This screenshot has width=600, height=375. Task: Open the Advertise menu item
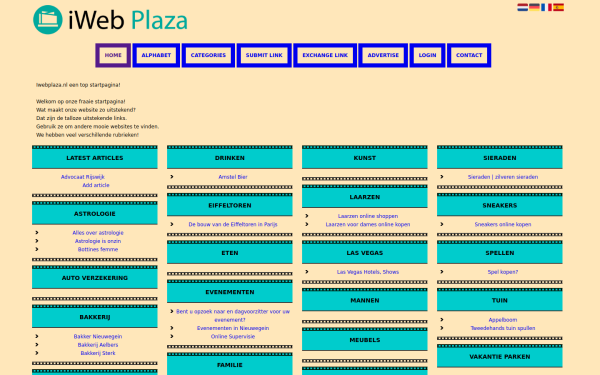pyautogui.click(x=383, y=55)
